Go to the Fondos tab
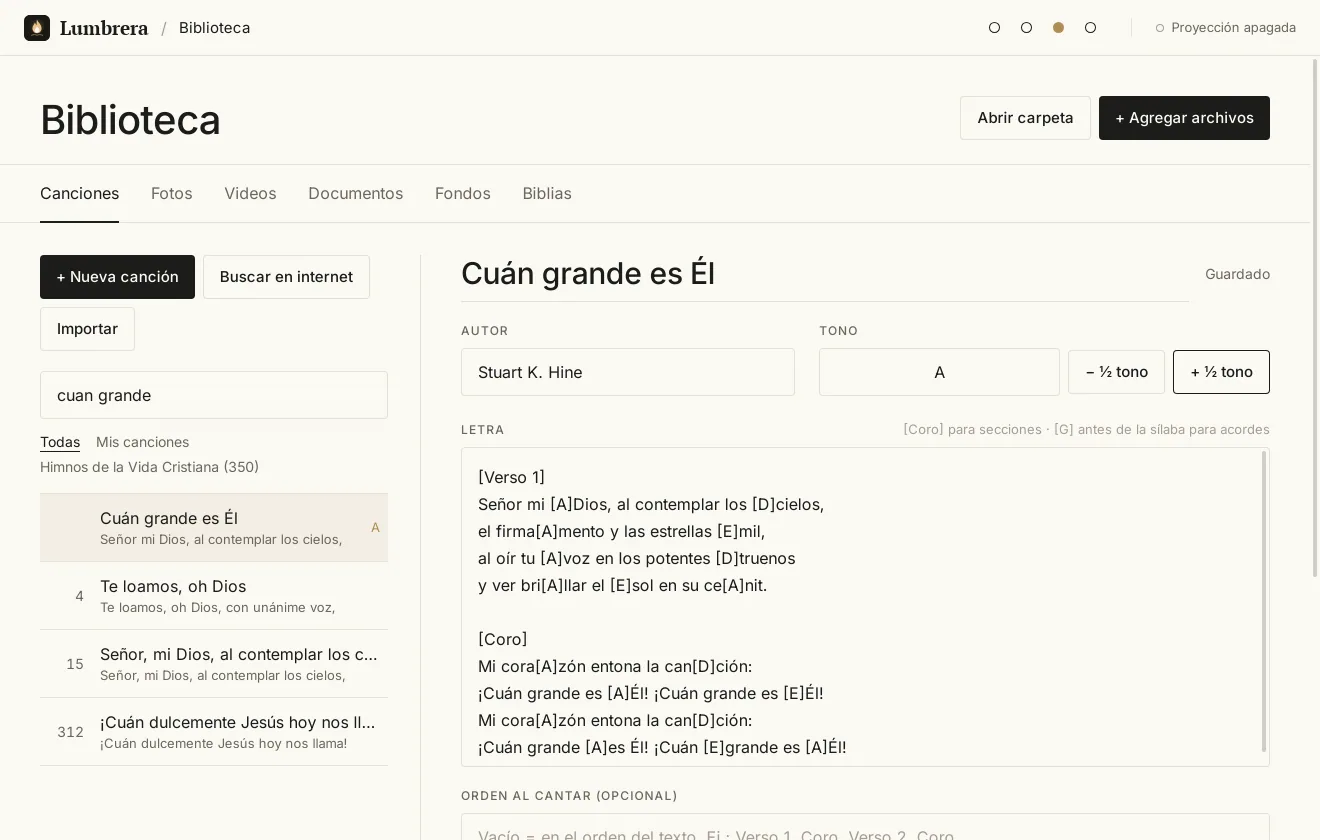The height and width of the screenshot is (840, 1320). coord(462,193)
